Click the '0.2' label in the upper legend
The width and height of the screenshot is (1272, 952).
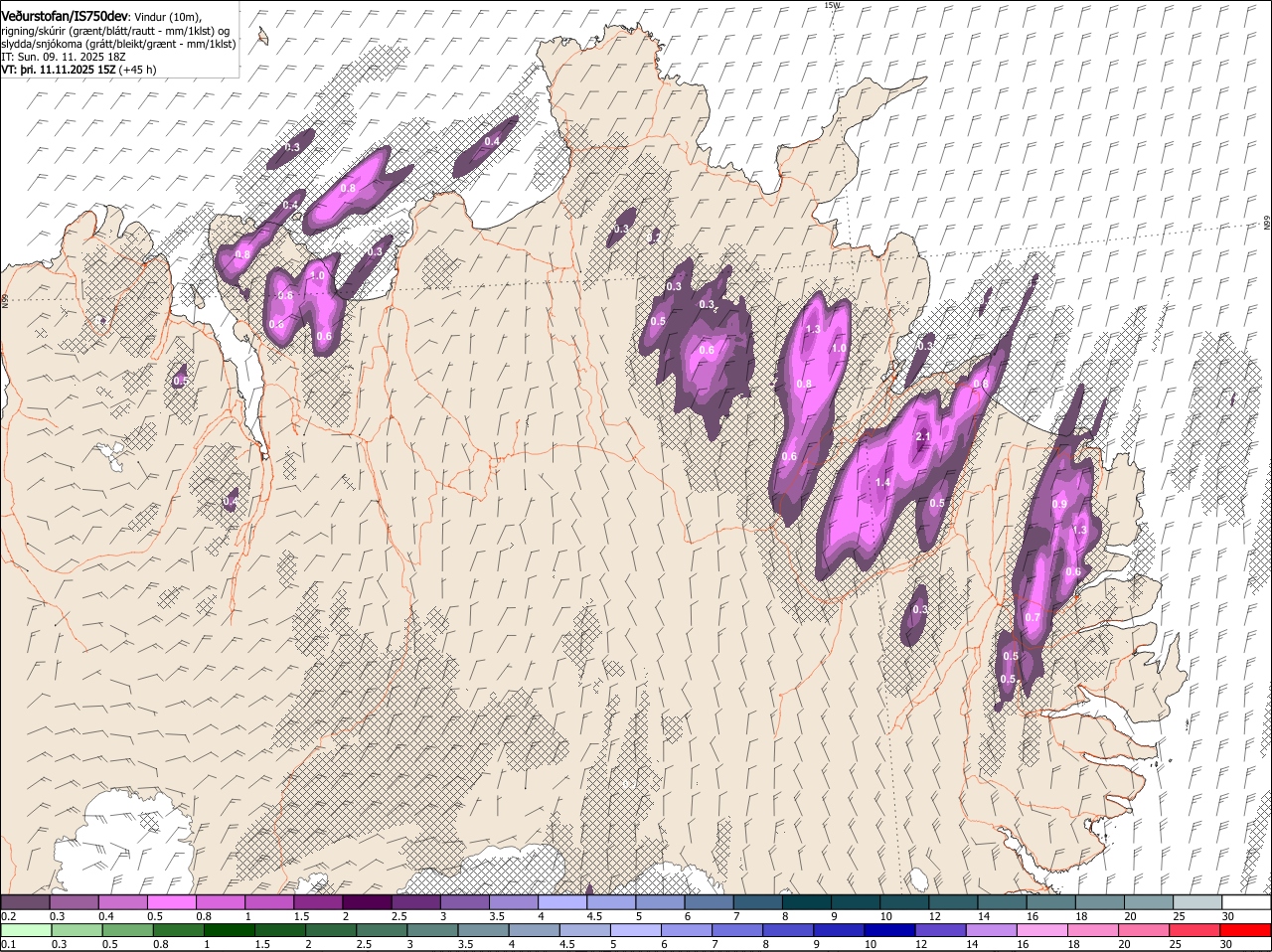[x=8, y=916]
